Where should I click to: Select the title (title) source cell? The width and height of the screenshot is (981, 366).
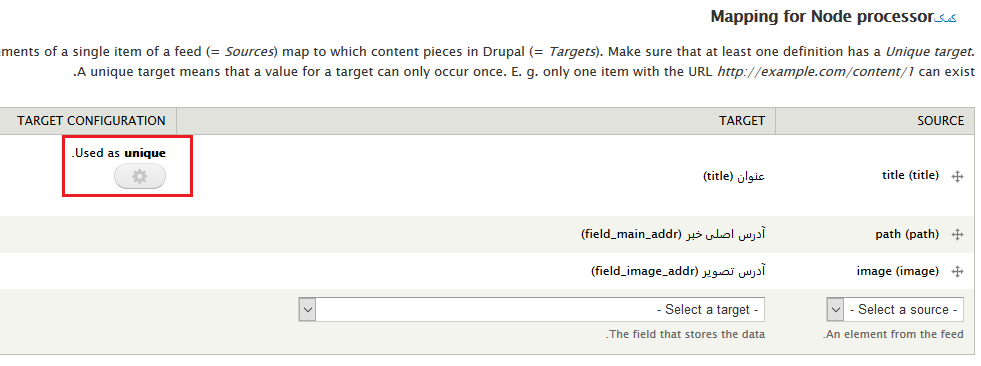pos(910,176)
